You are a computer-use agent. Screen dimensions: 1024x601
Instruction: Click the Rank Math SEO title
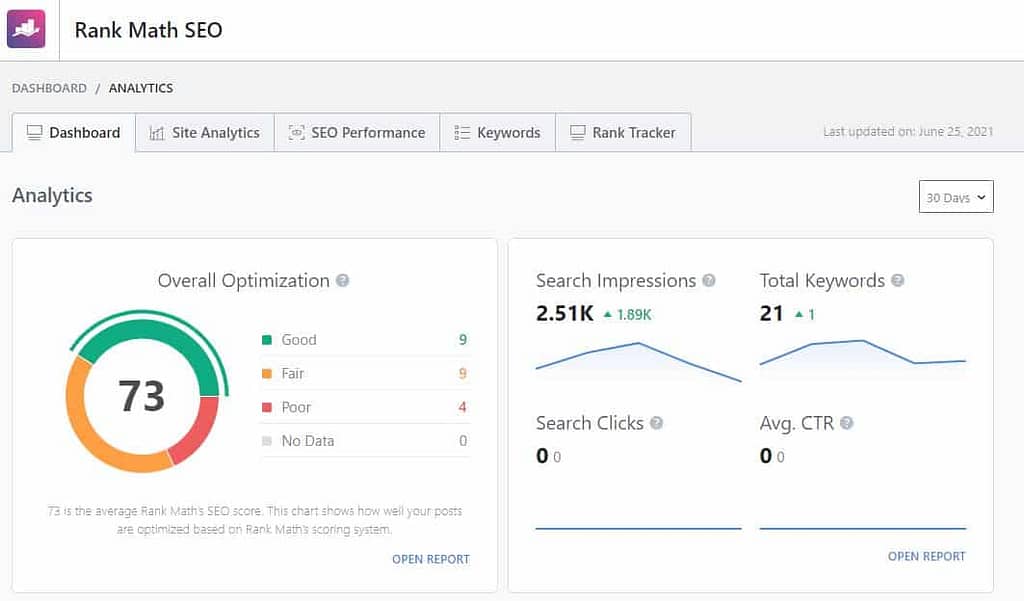point(148,30)
